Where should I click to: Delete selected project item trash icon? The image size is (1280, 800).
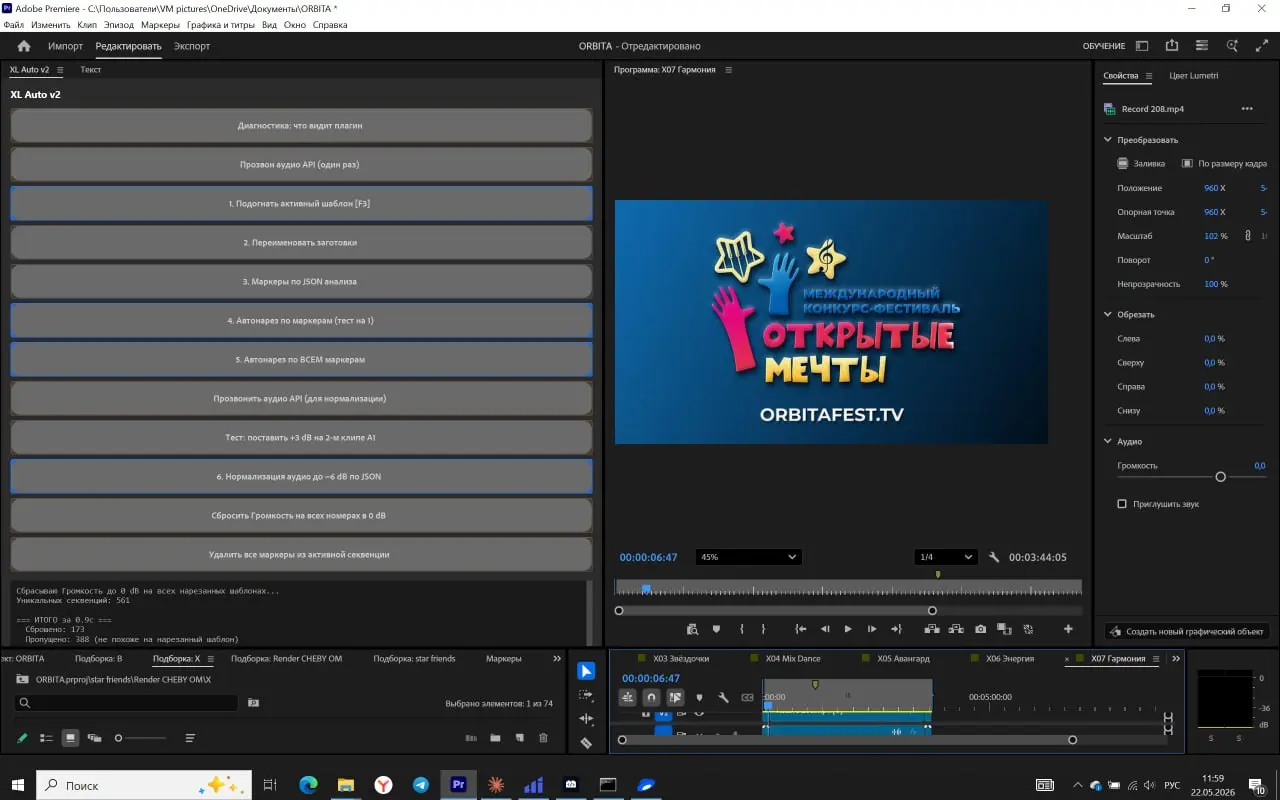tap(543, 738)
